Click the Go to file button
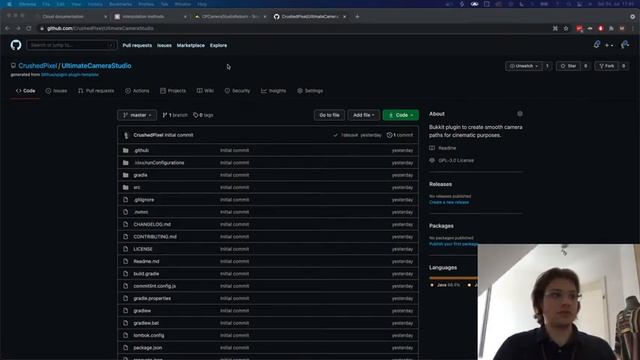The image size is (640, 360). pyautogui.click(x=329, y=115)
